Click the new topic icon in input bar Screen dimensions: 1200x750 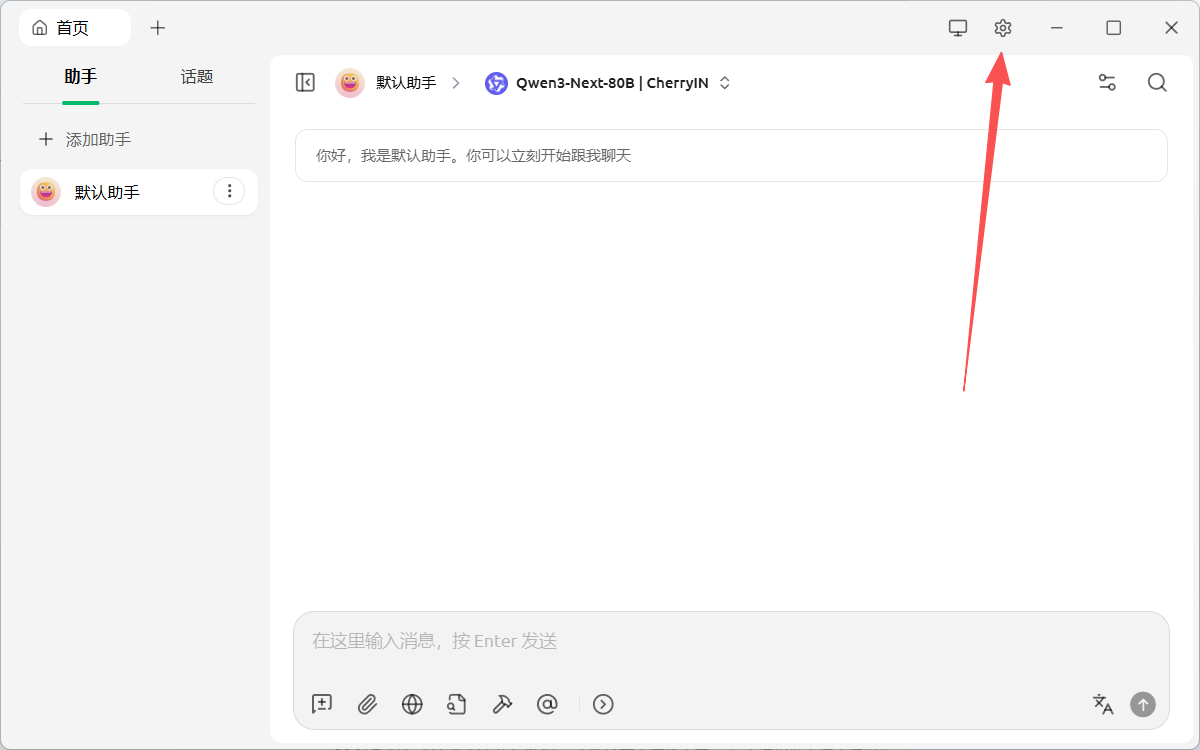tap(322, 704)
